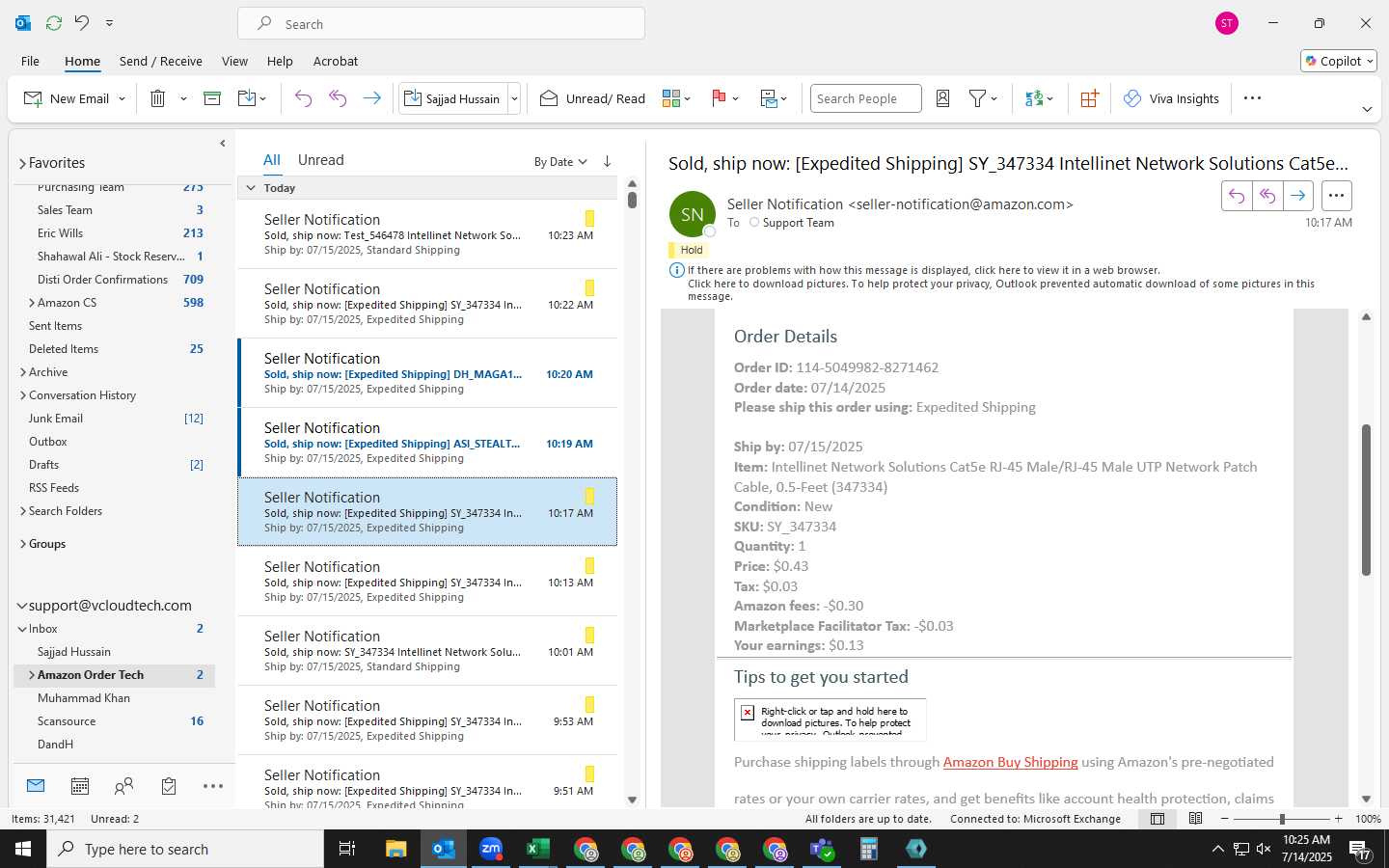Select Scansource folder
The image size is (1389, 868).
tap(67, 721)
